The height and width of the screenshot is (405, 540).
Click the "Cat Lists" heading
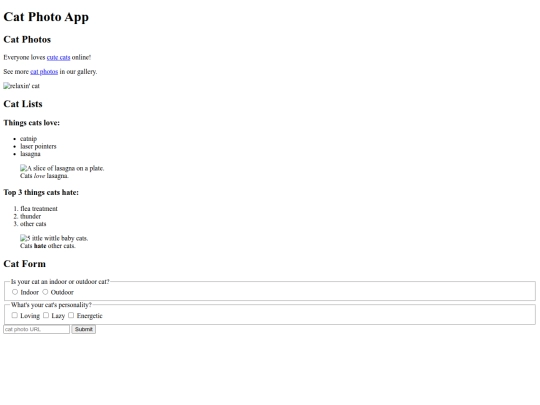tap(23, 104)
